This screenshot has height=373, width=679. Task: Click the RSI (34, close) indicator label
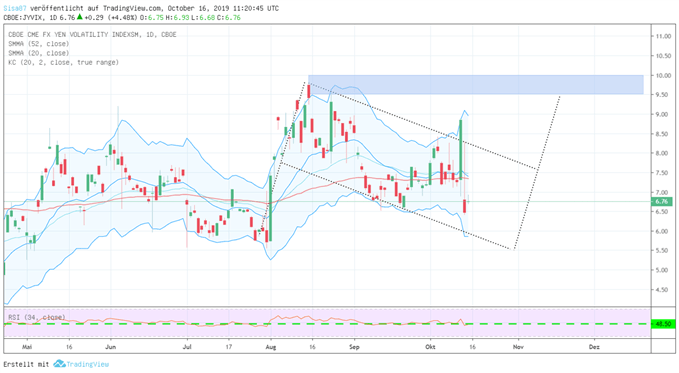37,317
